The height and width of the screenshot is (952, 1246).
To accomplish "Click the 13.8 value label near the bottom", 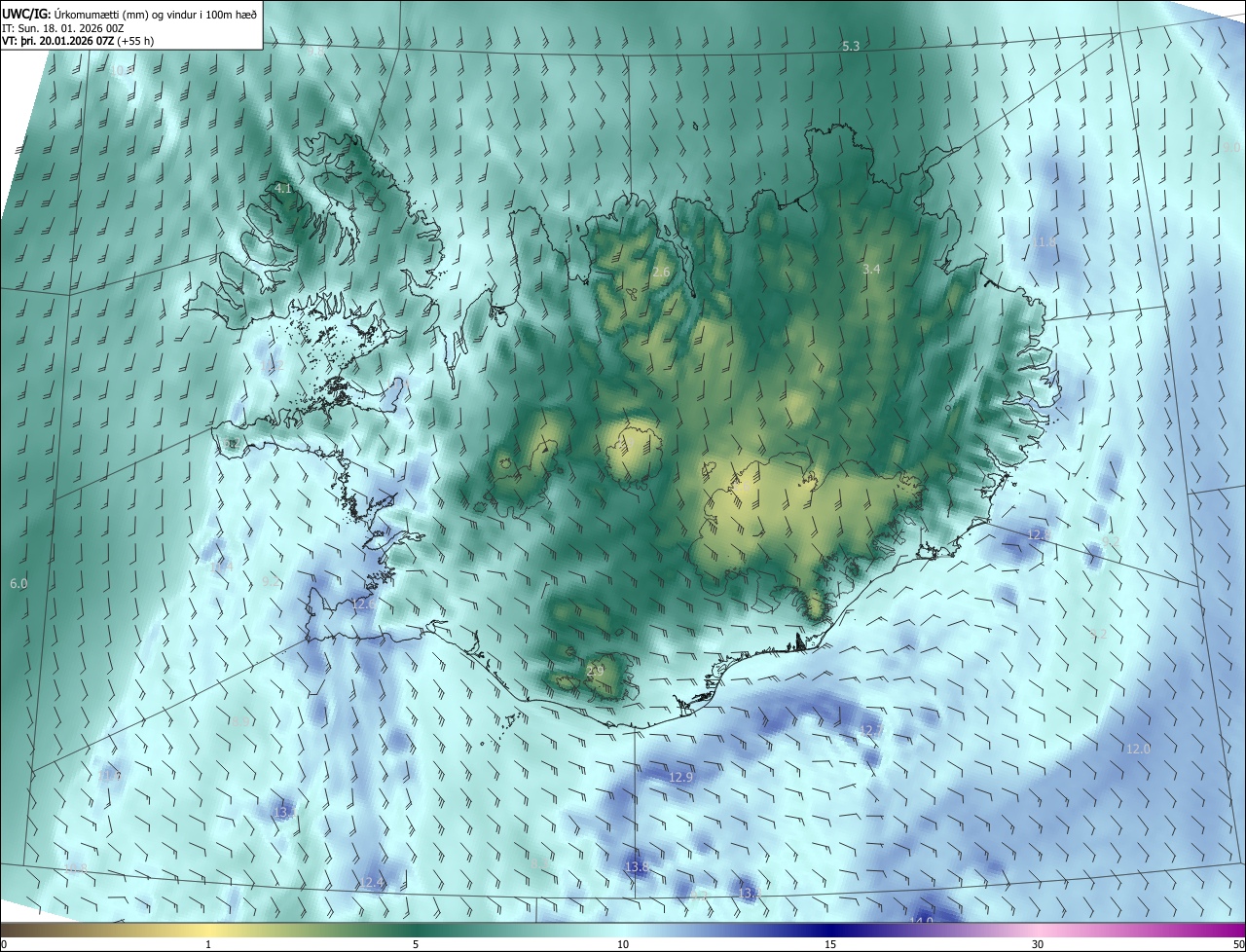I will click(637, 866).
